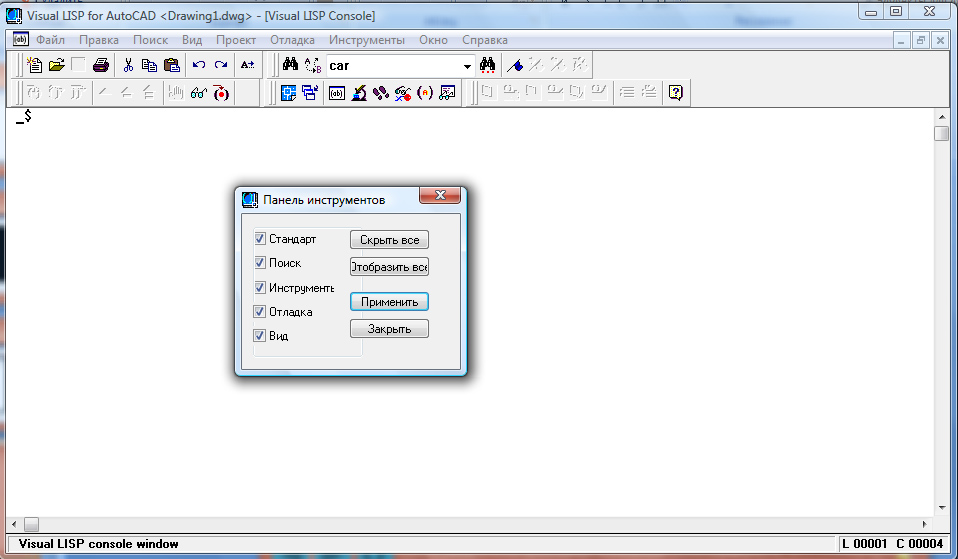
Task: Uncheck the Отладка toolbar checkbox
Action: click(260, 312)
